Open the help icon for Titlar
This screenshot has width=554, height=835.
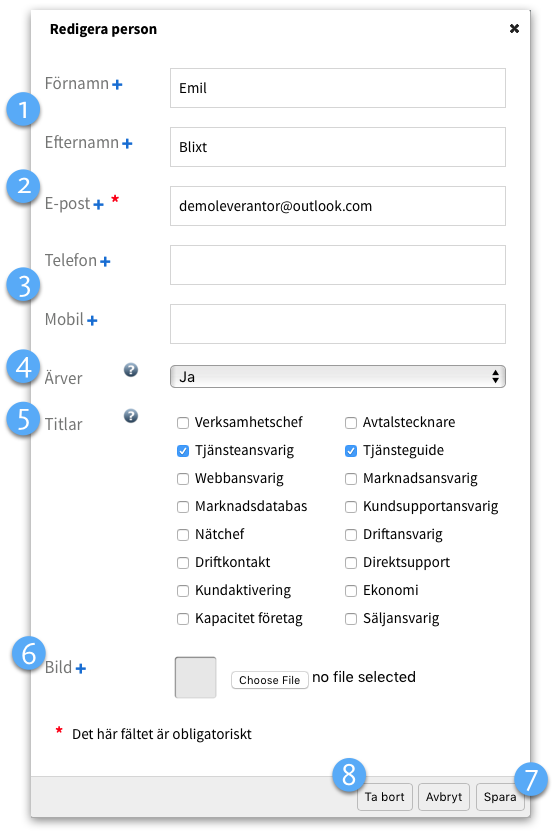coord(131,416)
